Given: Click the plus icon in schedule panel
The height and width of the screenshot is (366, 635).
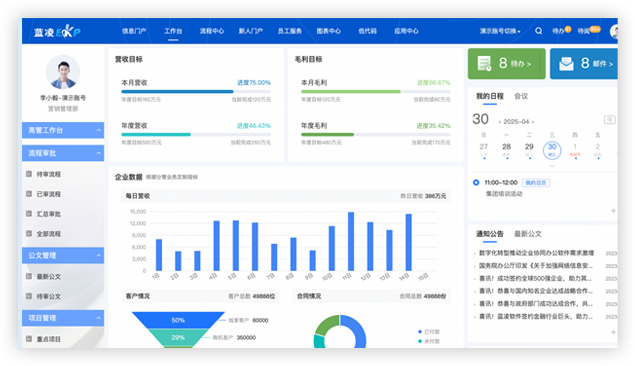Looking at the screenshot, I should (x=613, y=211).
